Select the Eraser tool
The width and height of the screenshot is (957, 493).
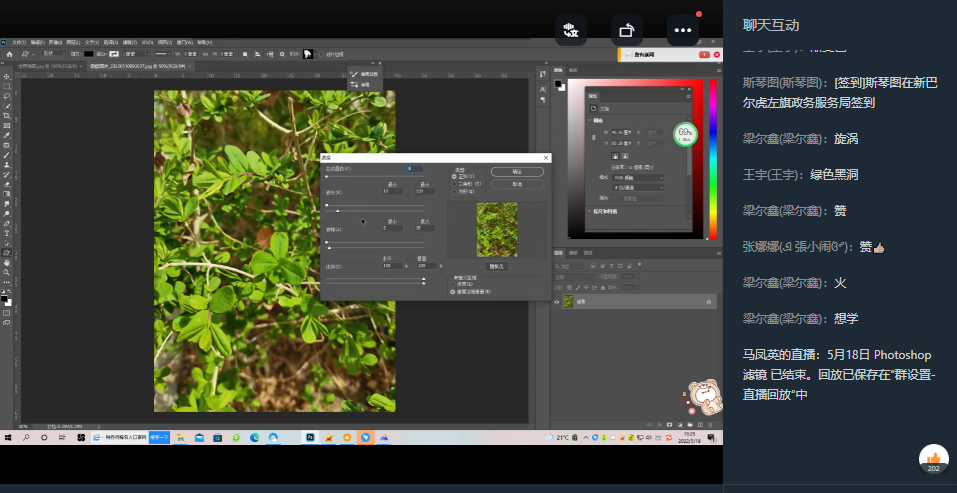pos(7,184)
